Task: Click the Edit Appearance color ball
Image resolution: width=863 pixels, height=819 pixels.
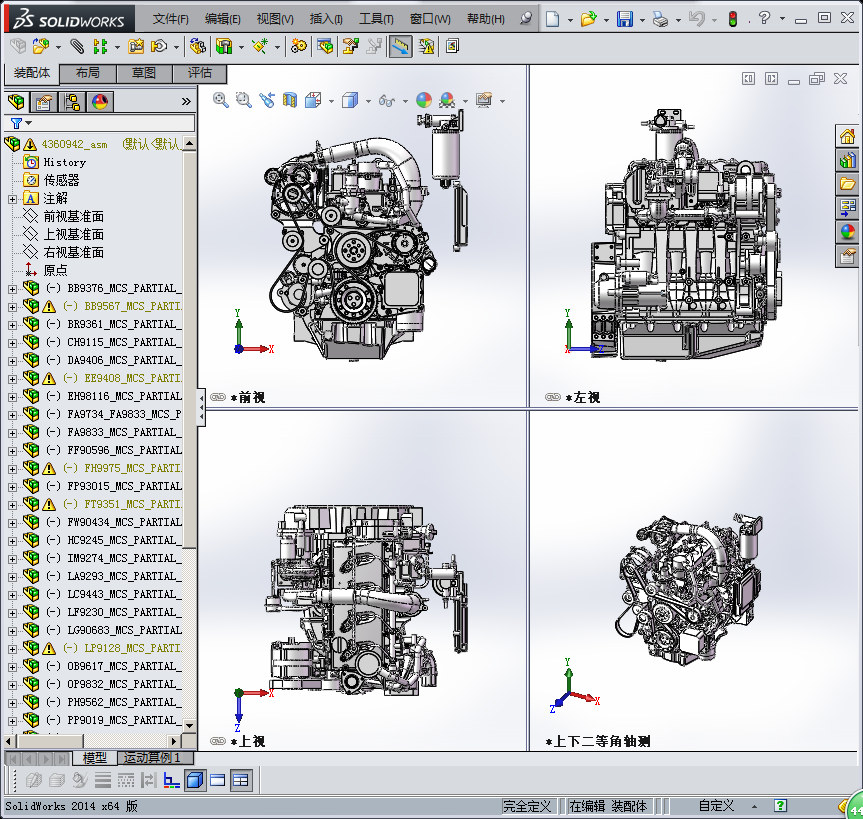Action: [424, 100]
